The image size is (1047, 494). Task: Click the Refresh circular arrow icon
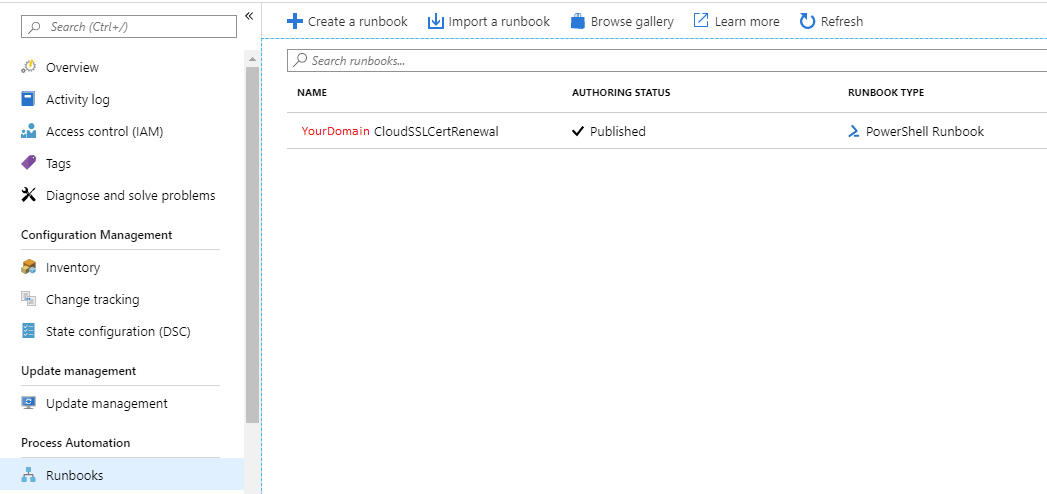(807, 21)
